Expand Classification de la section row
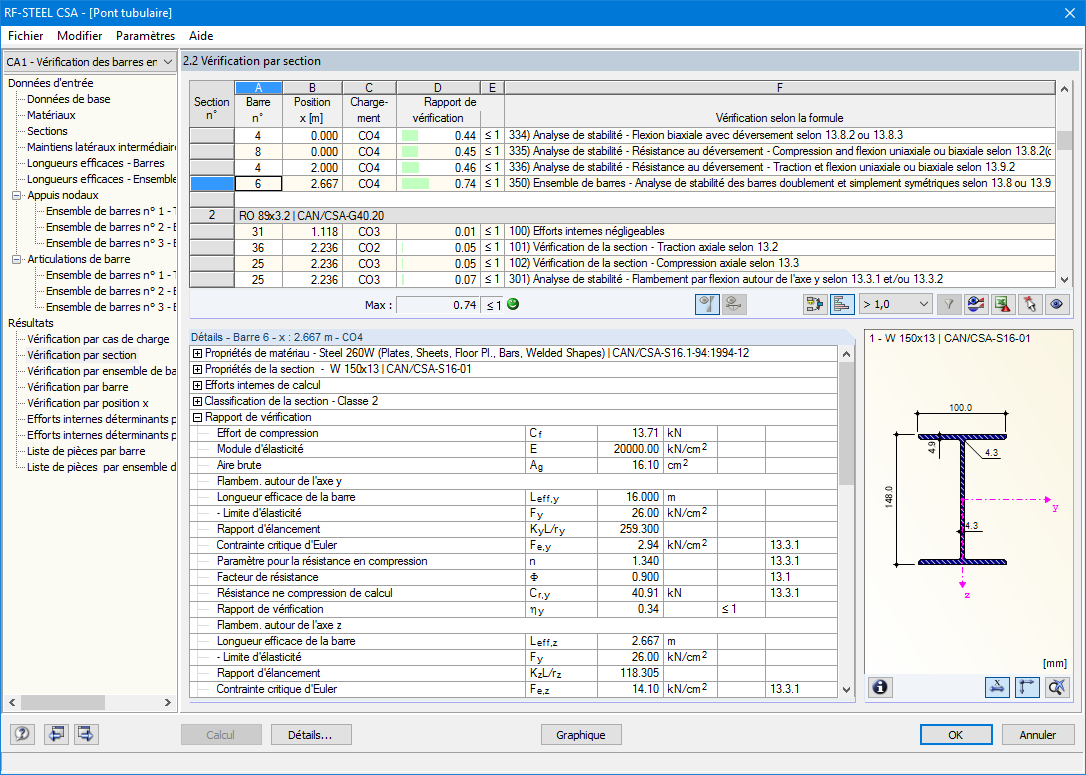The width and height of the screenshot is (1086, 775). point(197,401)
